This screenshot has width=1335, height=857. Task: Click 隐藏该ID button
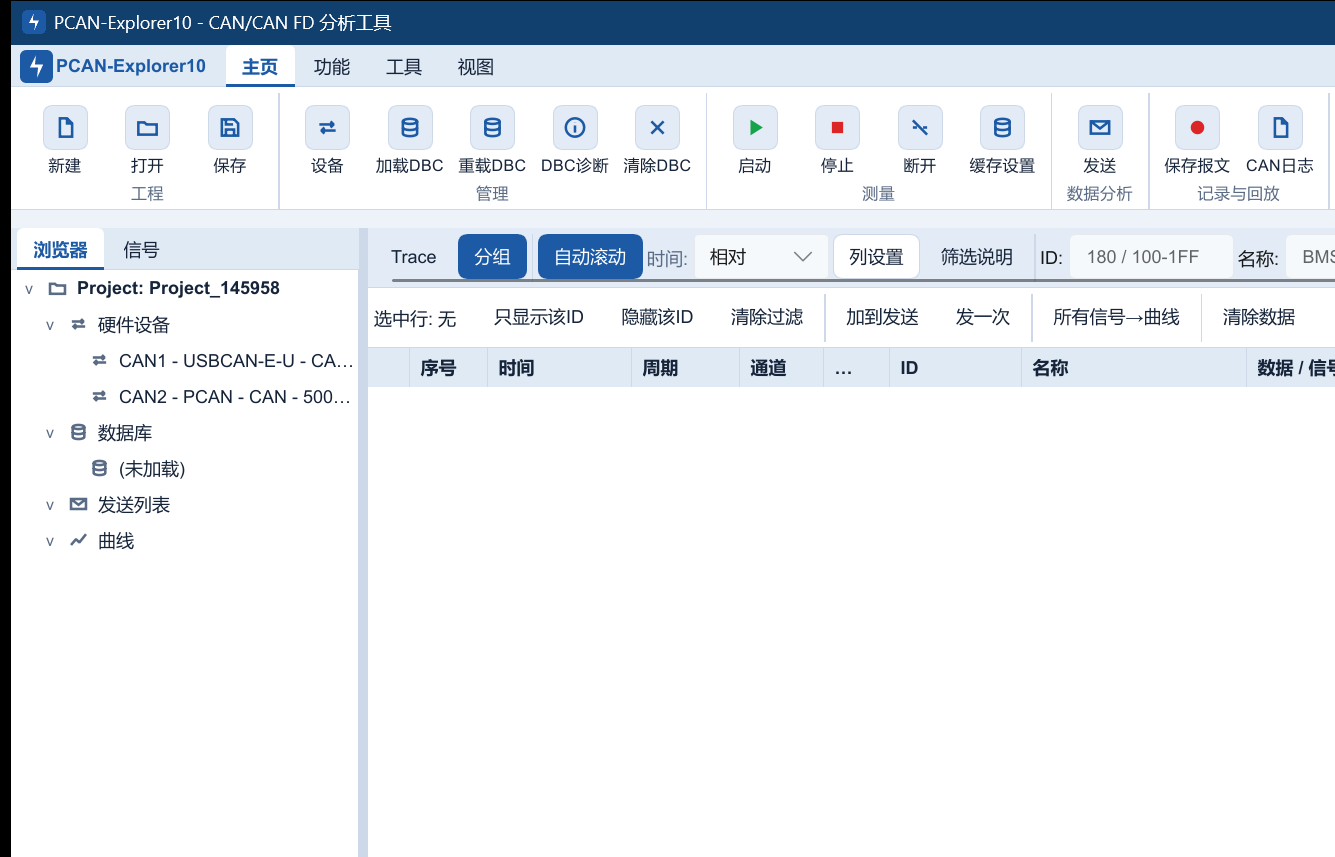coord(657,317)
